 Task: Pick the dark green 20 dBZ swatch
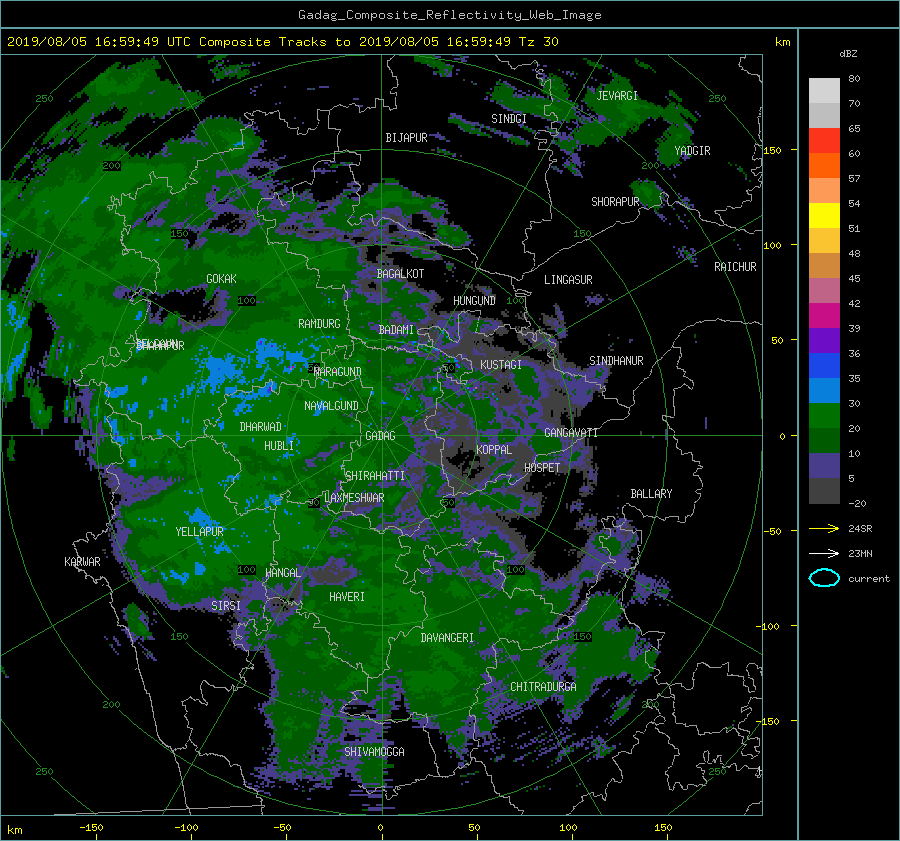coord(824,440)
